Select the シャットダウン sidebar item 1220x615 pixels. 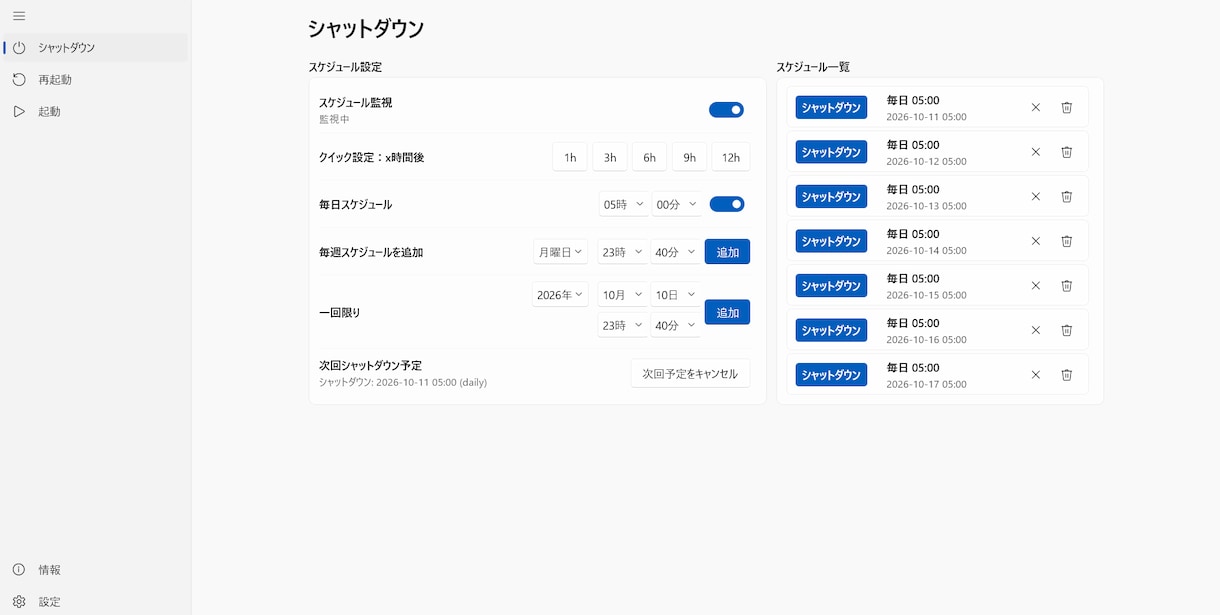[x=95, y=47]
